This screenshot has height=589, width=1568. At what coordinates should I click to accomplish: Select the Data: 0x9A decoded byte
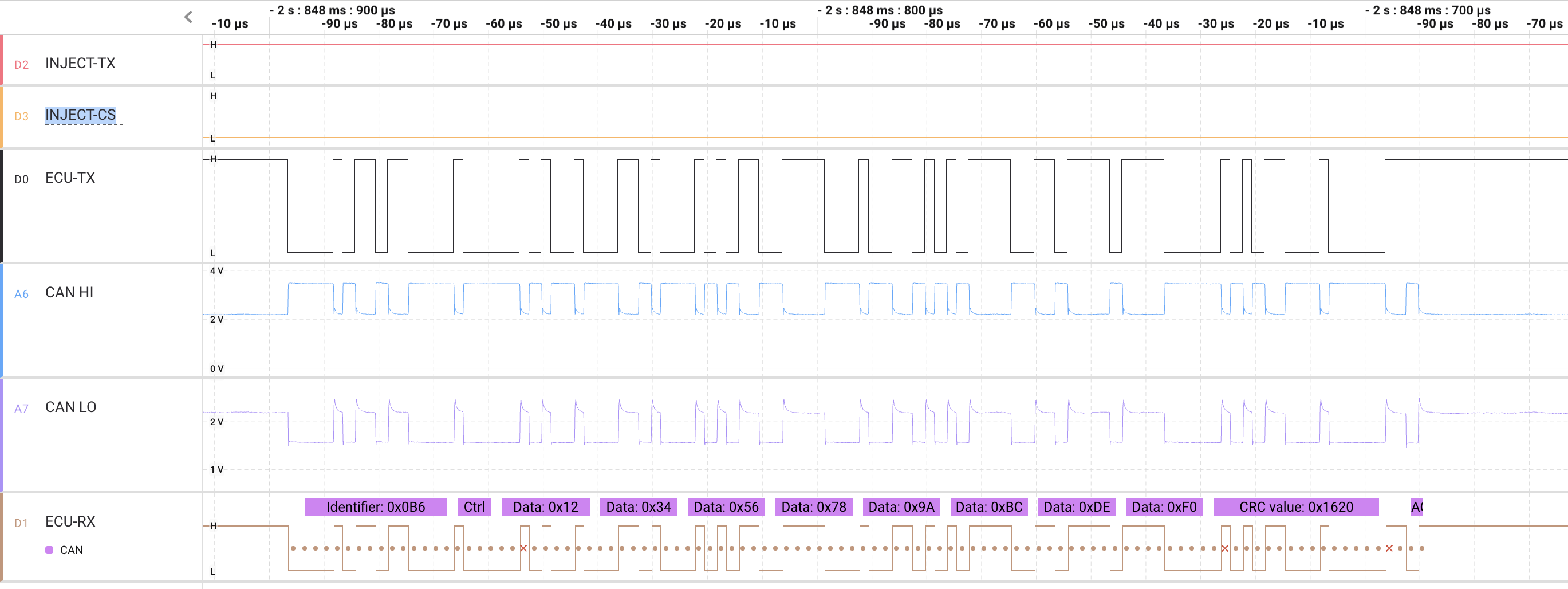pos(901,506)
